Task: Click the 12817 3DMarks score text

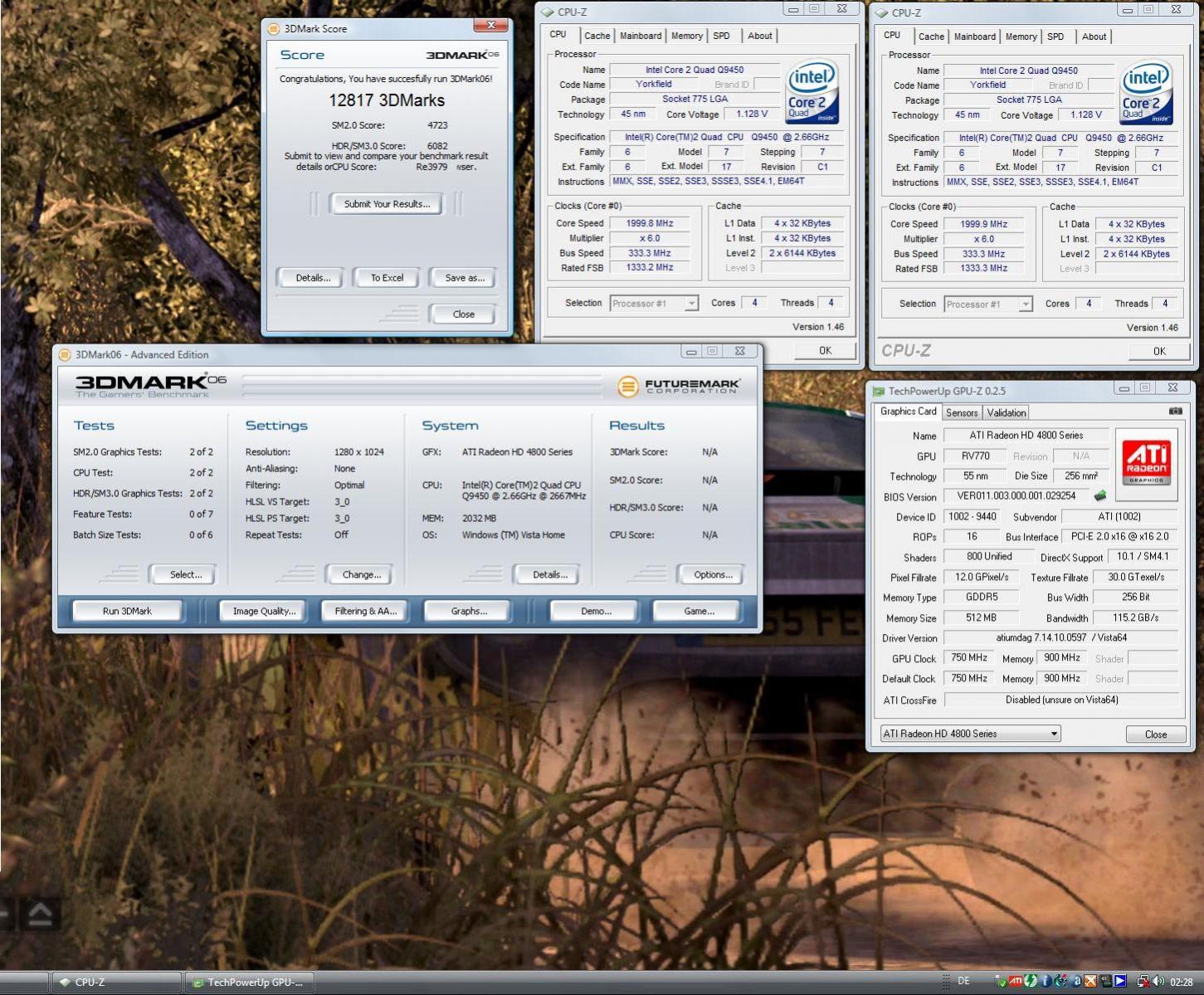Action: (387, 100)
